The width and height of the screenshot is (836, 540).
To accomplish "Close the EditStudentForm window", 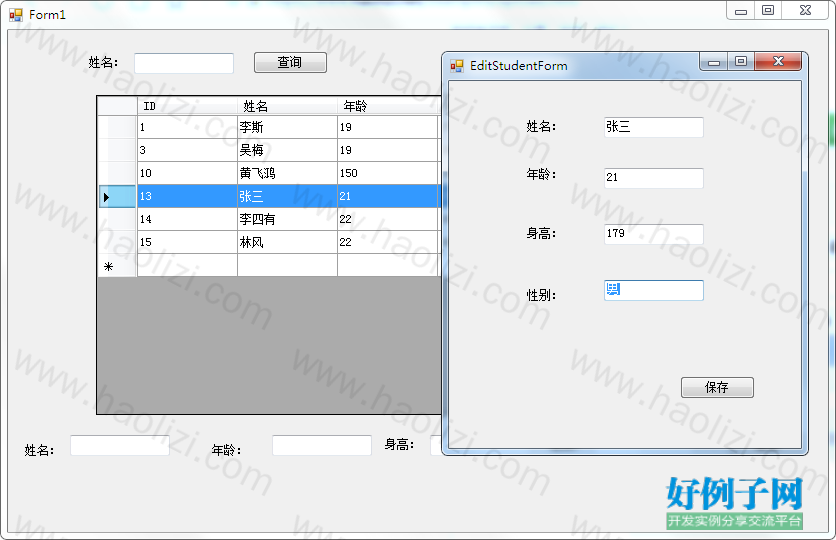I will pos(778,61).
